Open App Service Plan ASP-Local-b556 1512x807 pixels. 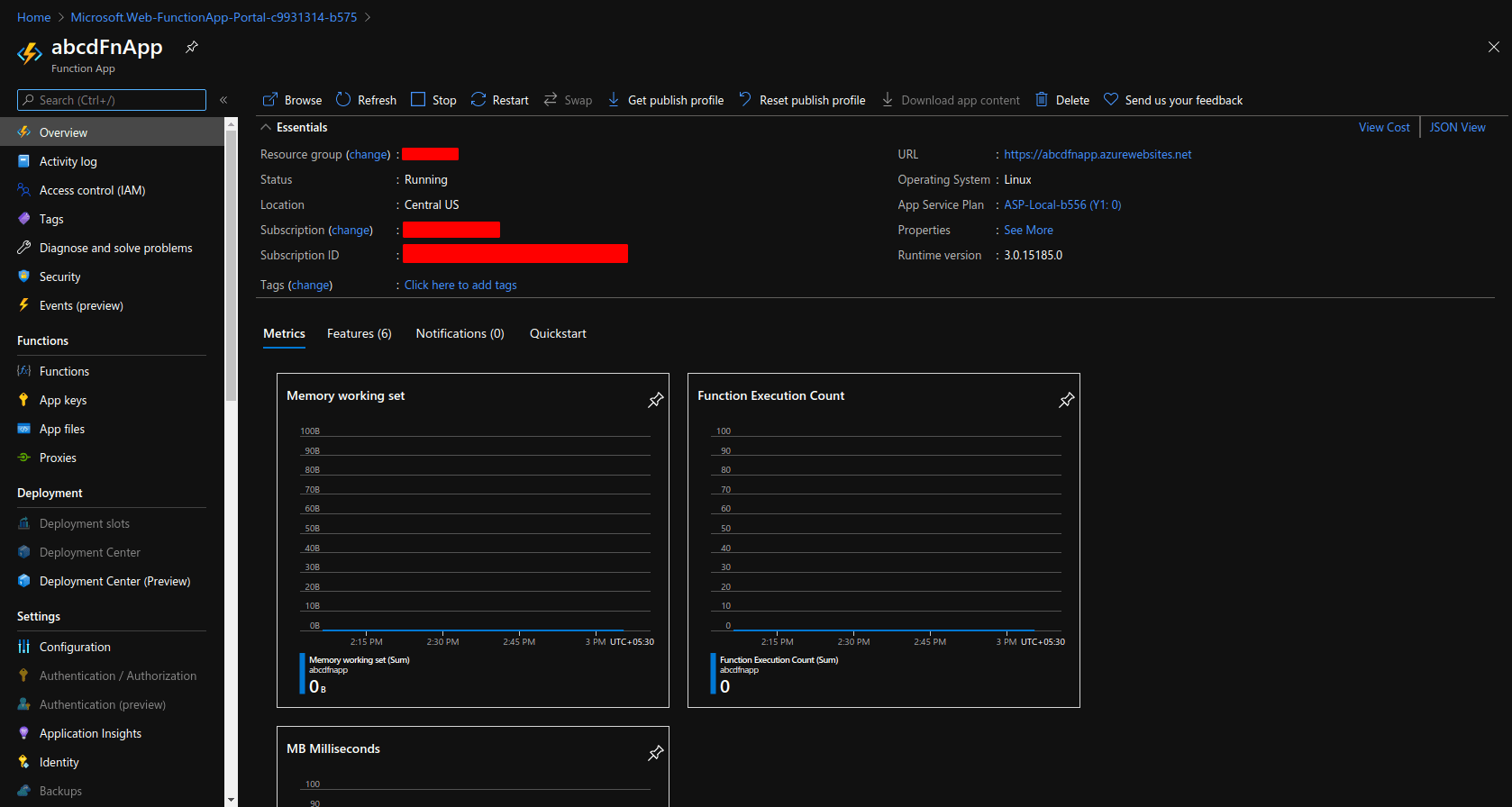click(x=1062, y=204)
